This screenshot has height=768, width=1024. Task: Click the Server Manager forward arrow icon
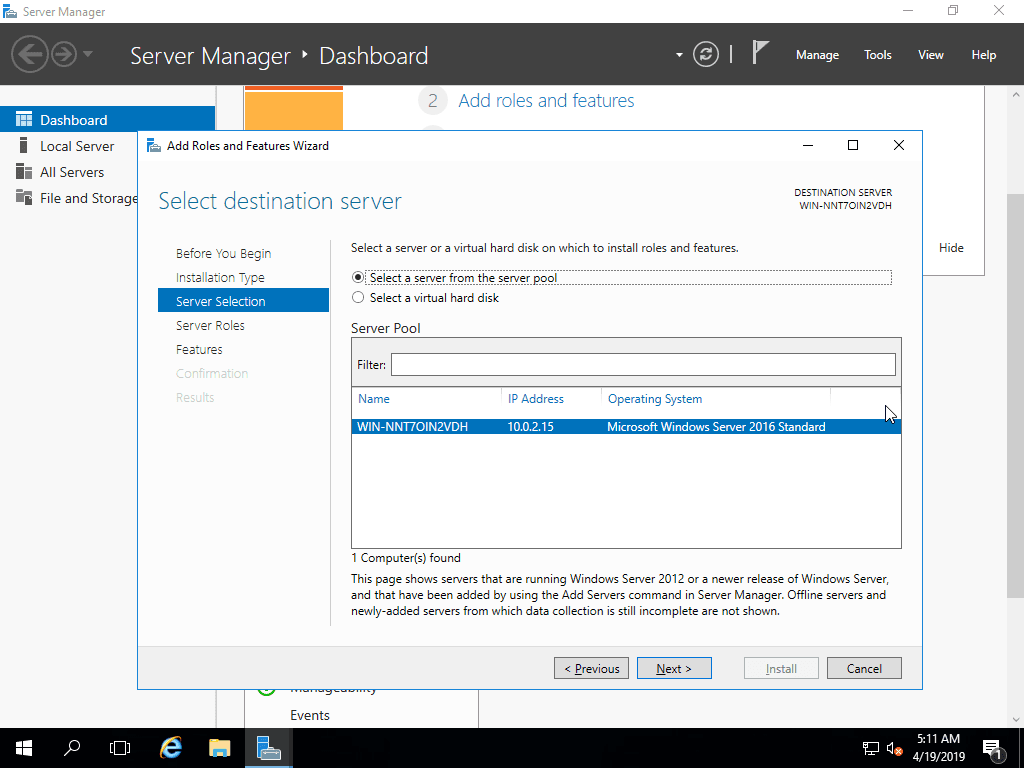tap(64, 54)
